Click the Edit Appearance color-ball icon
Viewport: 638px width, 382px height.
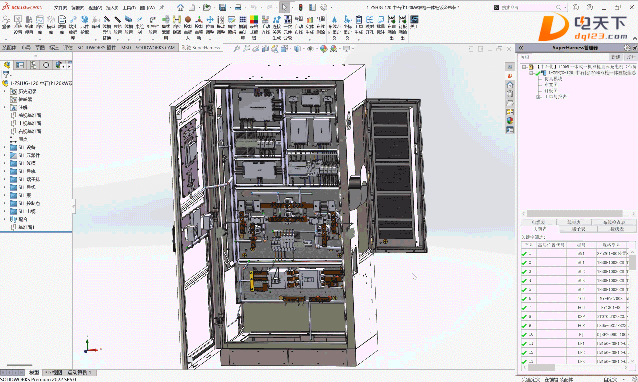[323, 48]
